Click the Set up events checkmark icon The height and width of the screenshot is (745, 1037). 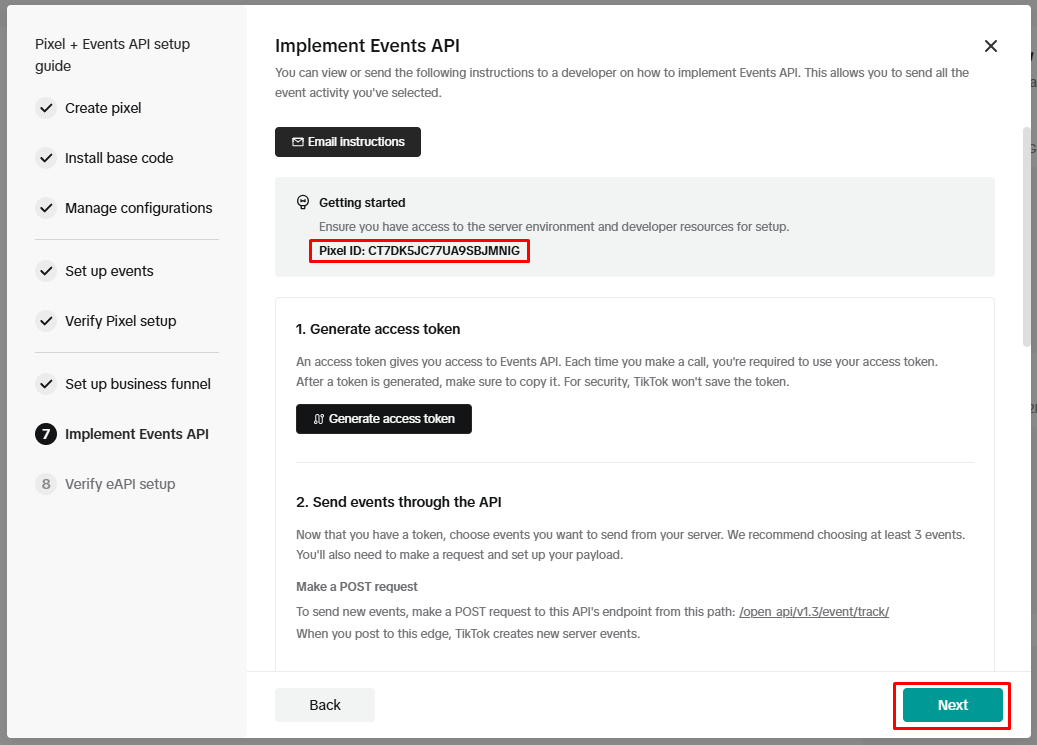[x=46, y=271]
